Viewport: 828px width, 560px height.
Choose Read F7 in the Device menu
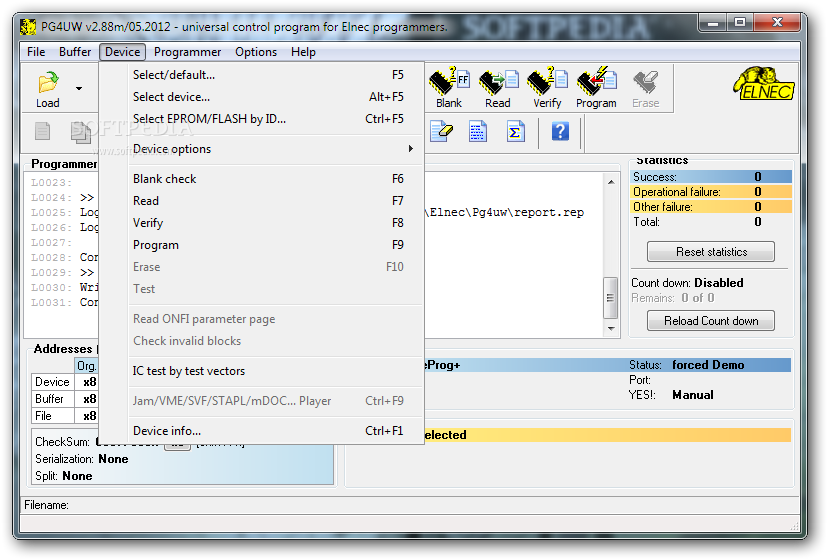(262, 201)
